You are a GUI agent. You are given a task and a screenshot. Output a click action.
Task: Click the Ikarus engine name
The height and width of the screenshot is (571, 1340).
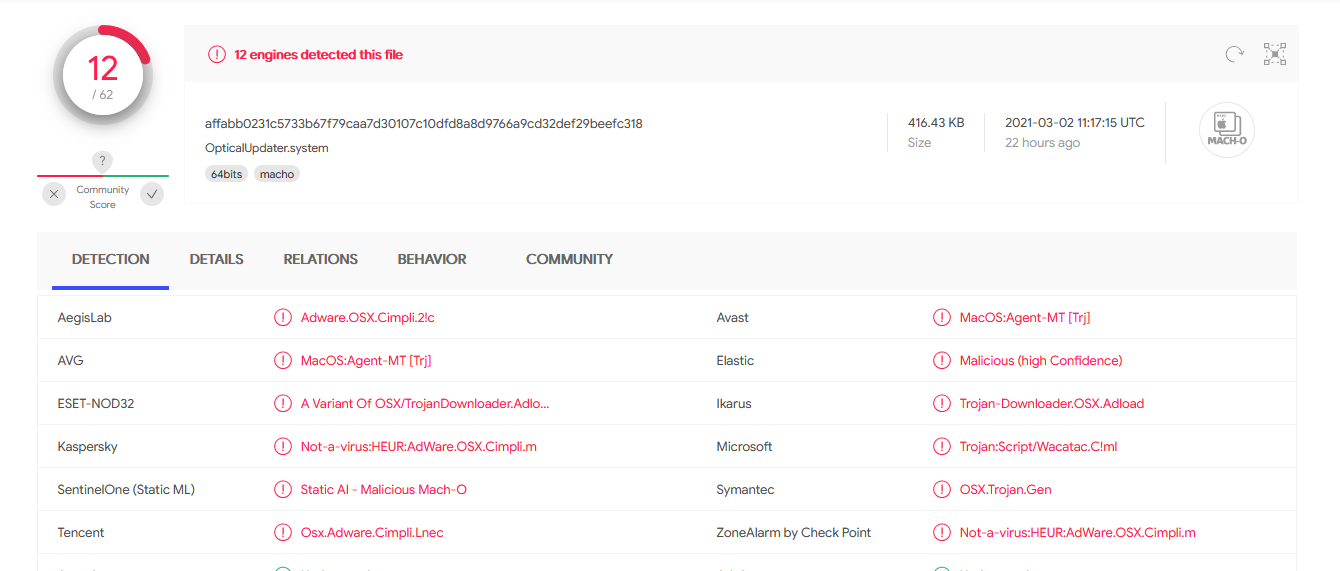coord(734,404)
